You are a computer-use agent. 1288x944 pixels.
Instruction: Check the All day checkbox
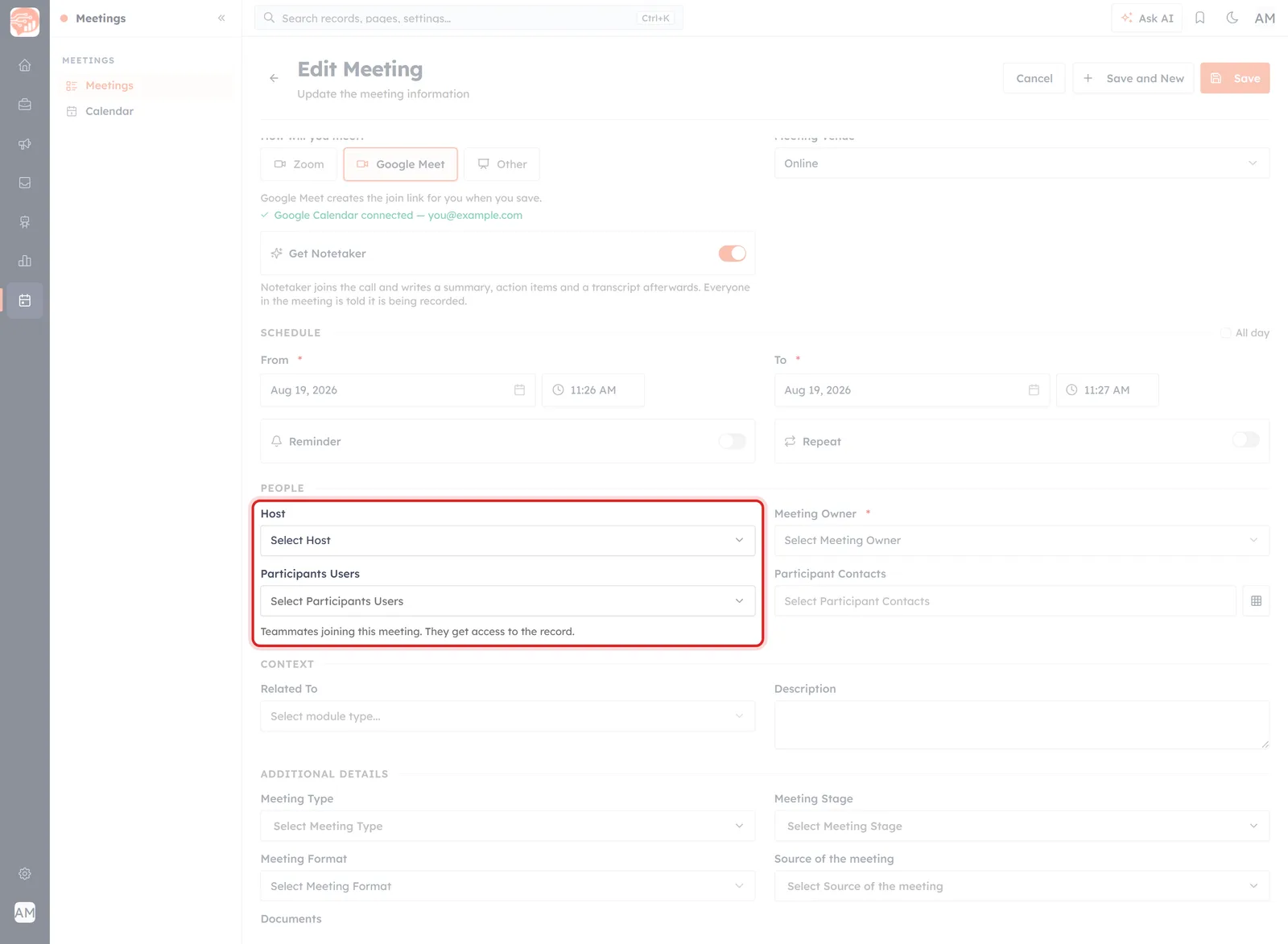tap(1225, 332)
